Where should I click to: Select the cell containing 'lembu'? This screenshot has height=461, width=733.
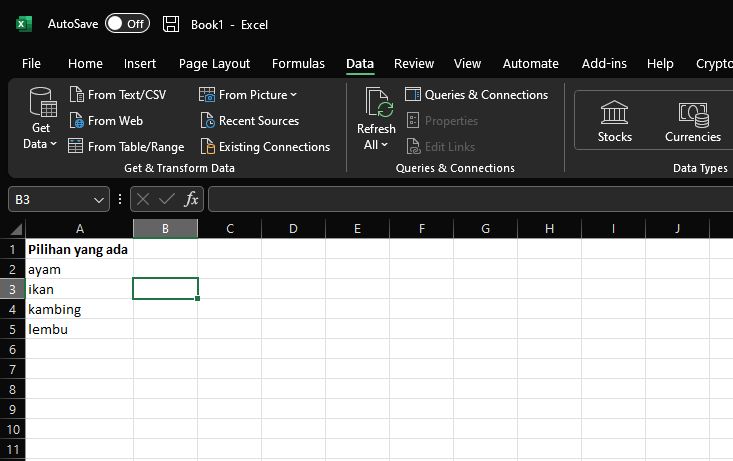79,329
